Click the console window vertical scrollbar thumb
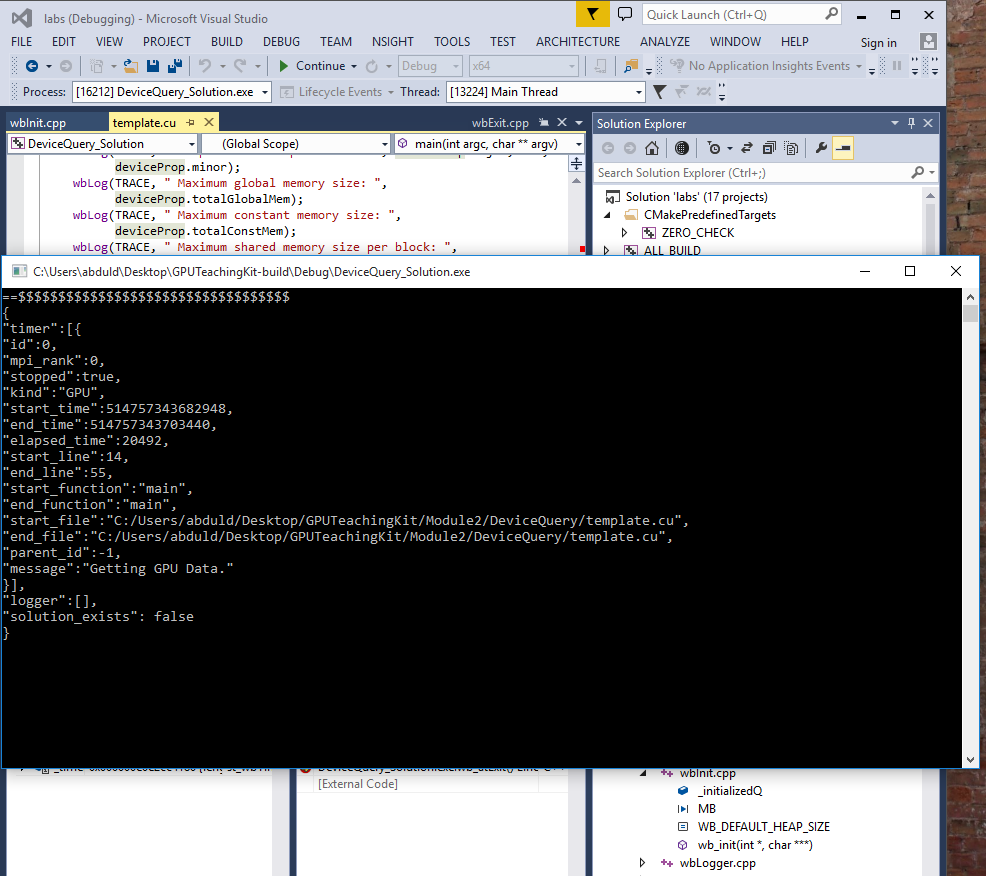The image size is (986, 876). pyautogui.click(x=970, y=313)
